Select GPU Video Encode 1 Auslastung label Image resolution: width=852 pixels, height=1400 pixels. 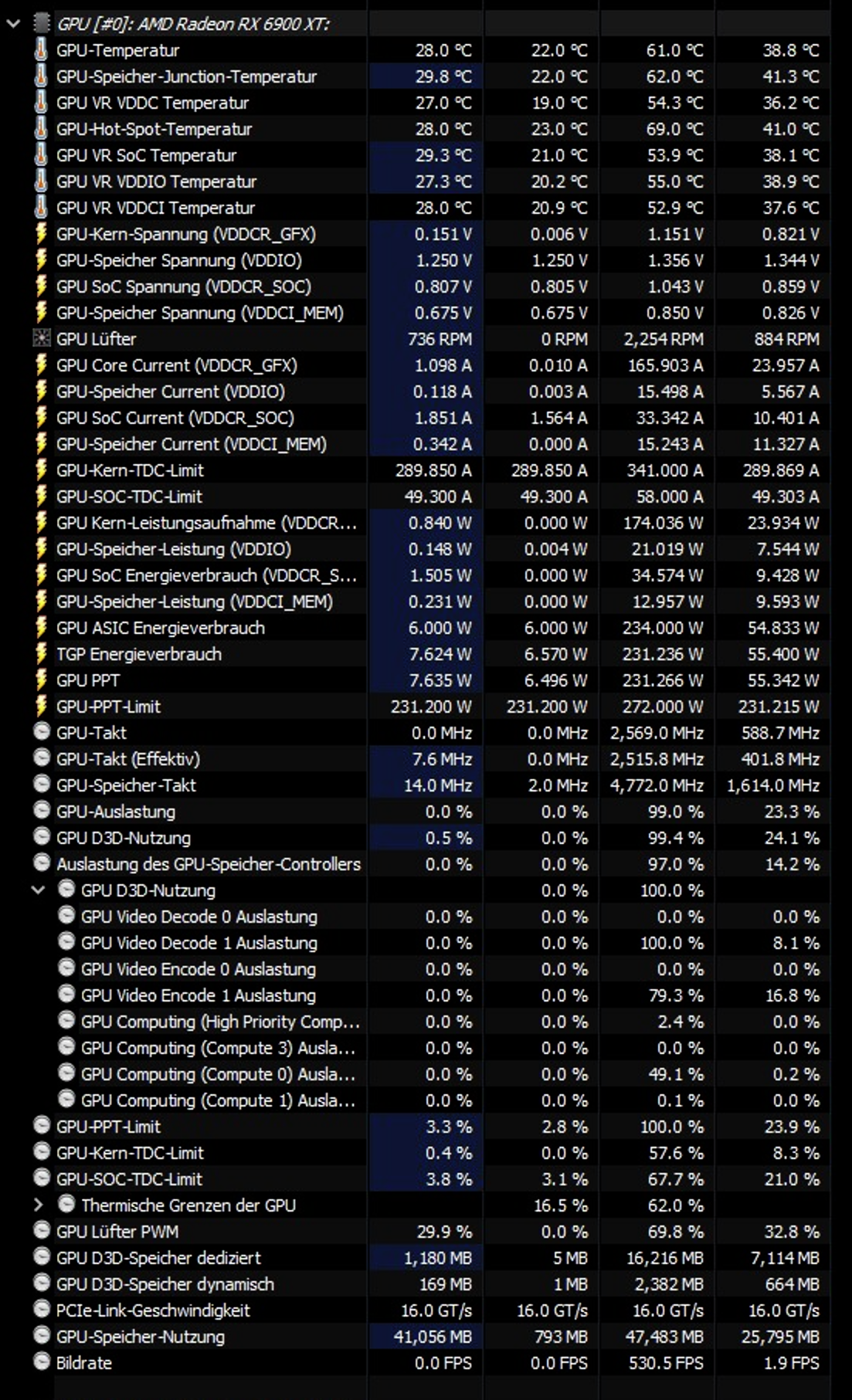pos(199,995)
